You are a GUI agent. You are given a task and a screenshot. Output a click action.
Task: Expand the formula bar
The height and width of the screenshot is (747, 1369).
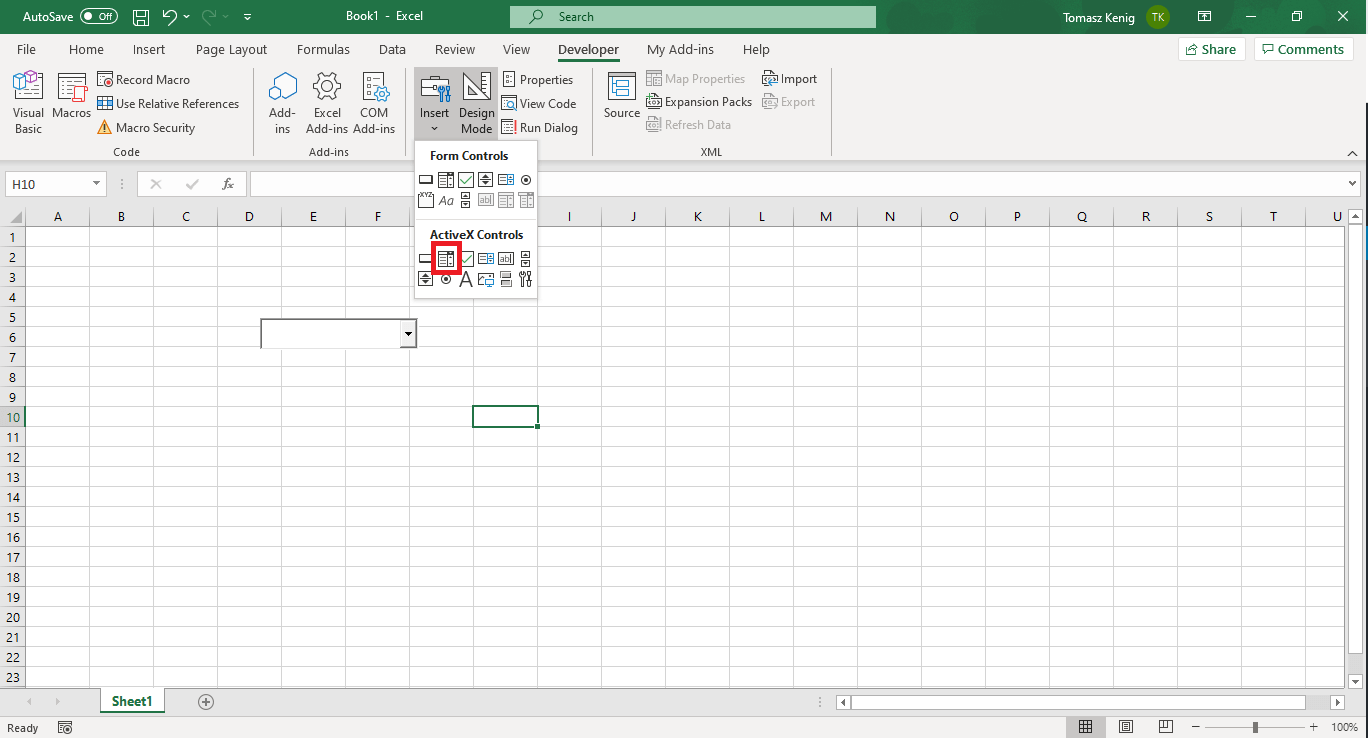click(1353, 184)
